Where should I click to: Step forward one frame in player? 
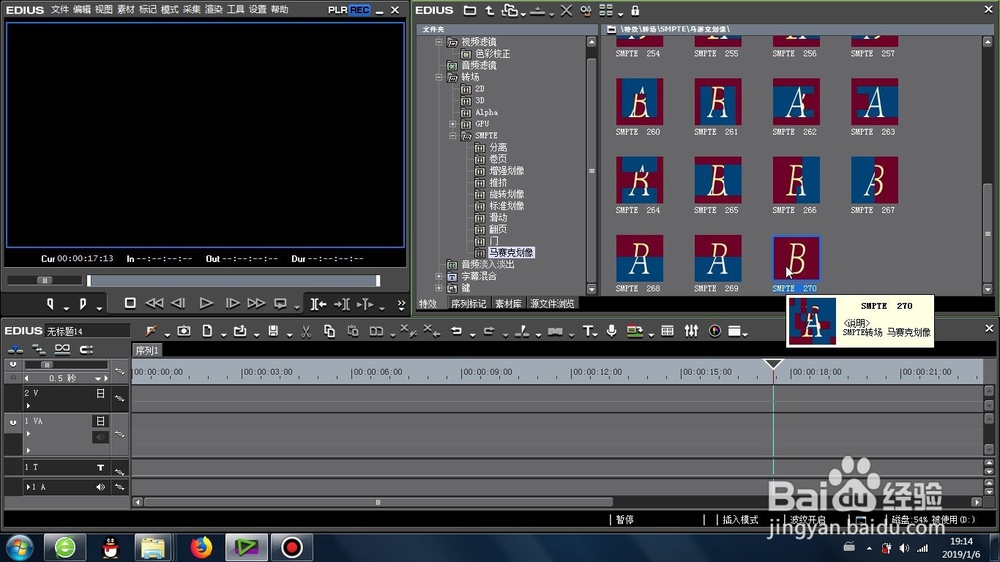click(x=232, y=304)
